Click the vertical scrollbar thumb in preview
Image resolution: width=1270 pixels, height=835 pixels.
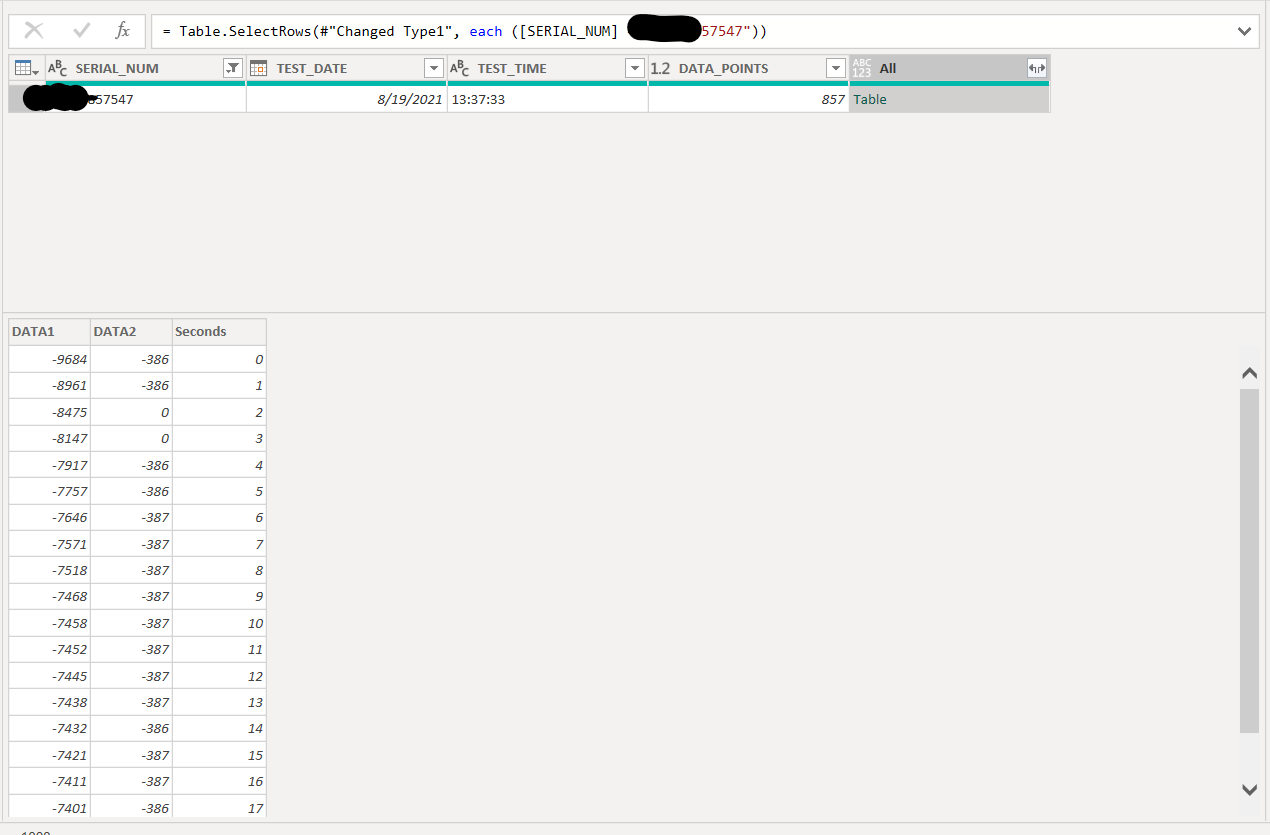click(x=1249, y=561)
